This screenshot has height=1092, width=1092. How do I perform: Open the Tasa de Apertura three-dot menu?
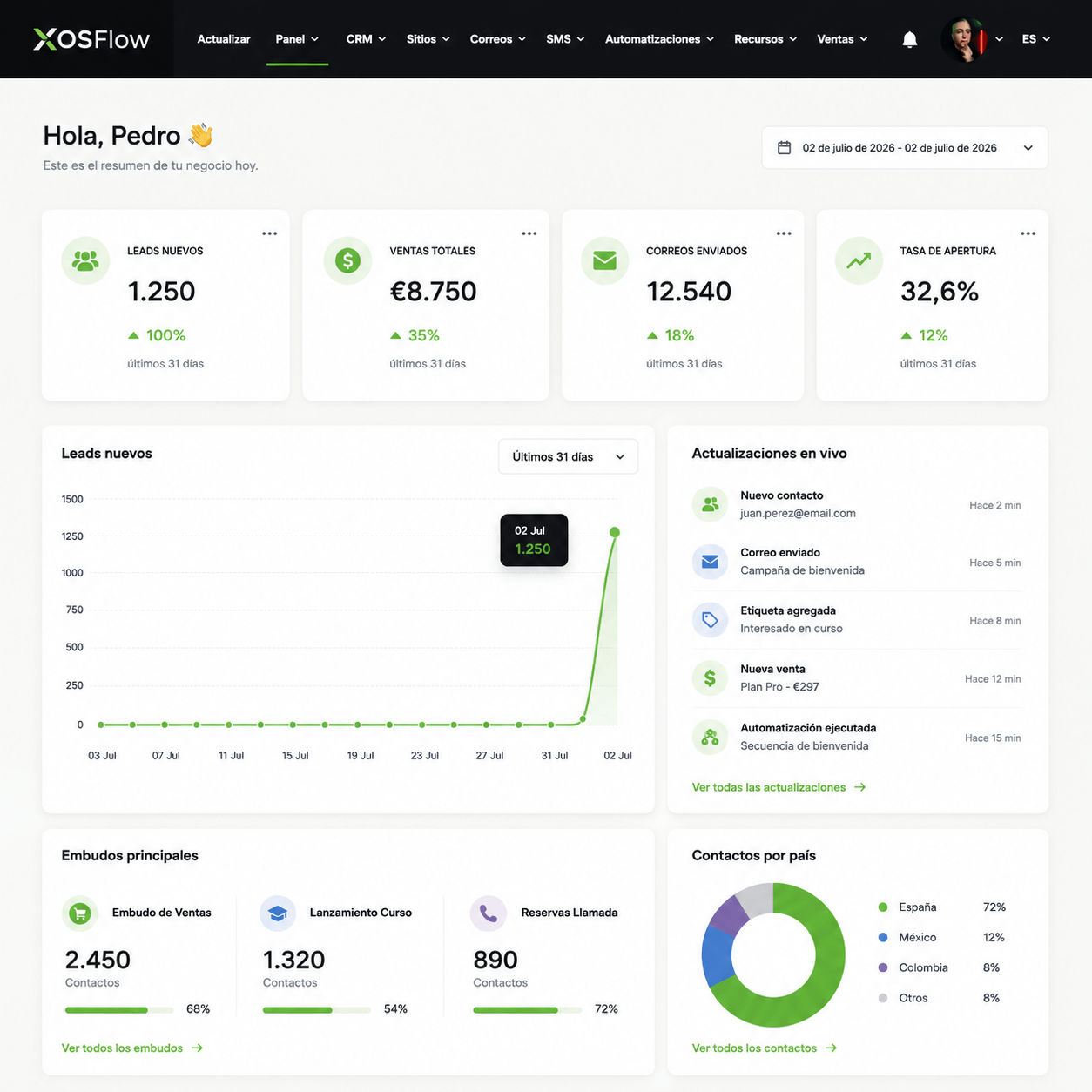(1028, 233)
